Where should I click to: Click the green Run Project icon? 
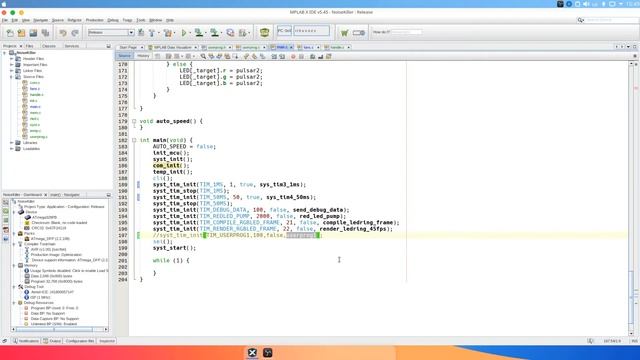tap(184, 33)
